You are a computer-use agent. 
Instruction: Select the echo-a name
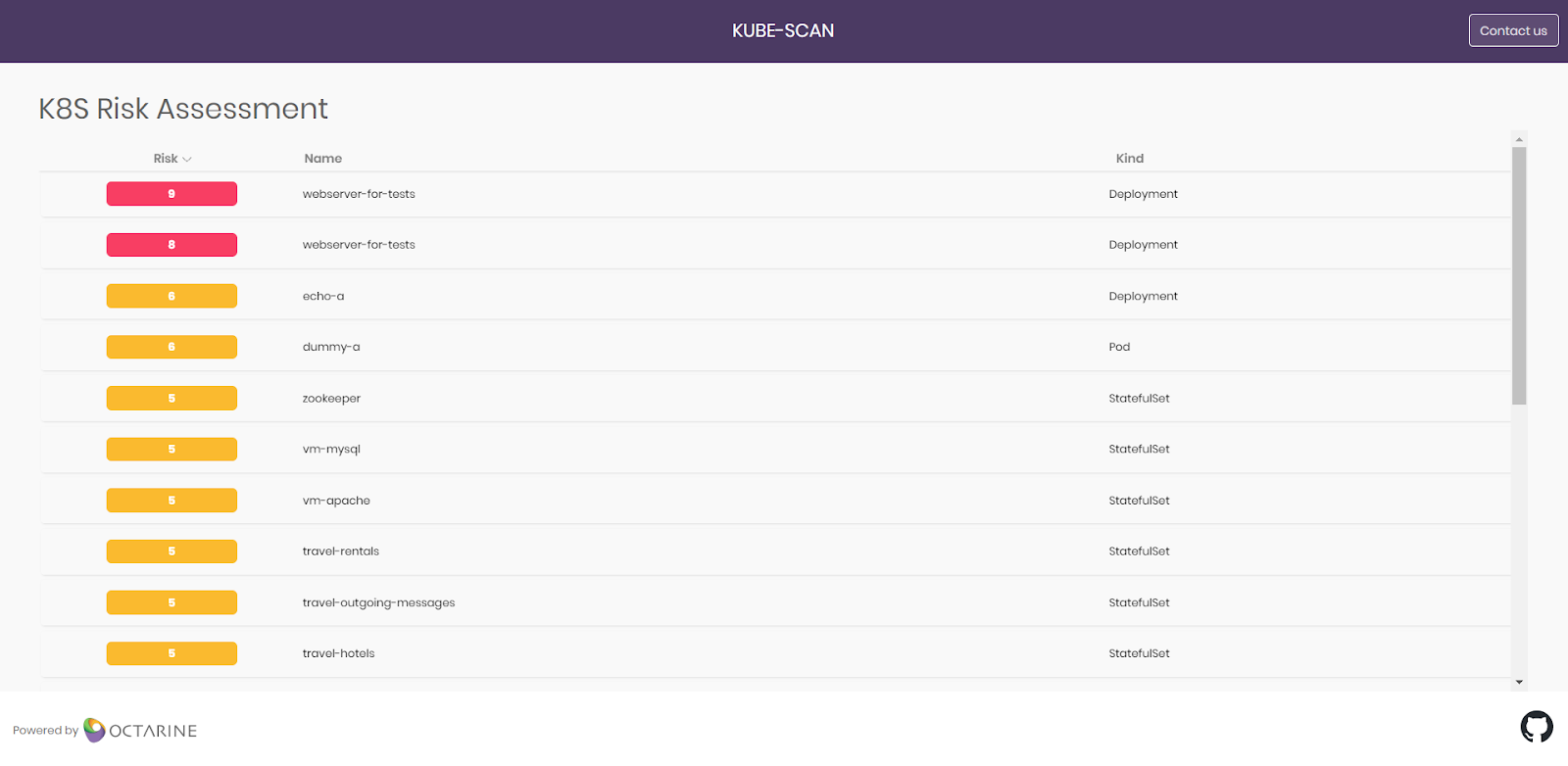(x=323, y=296)
